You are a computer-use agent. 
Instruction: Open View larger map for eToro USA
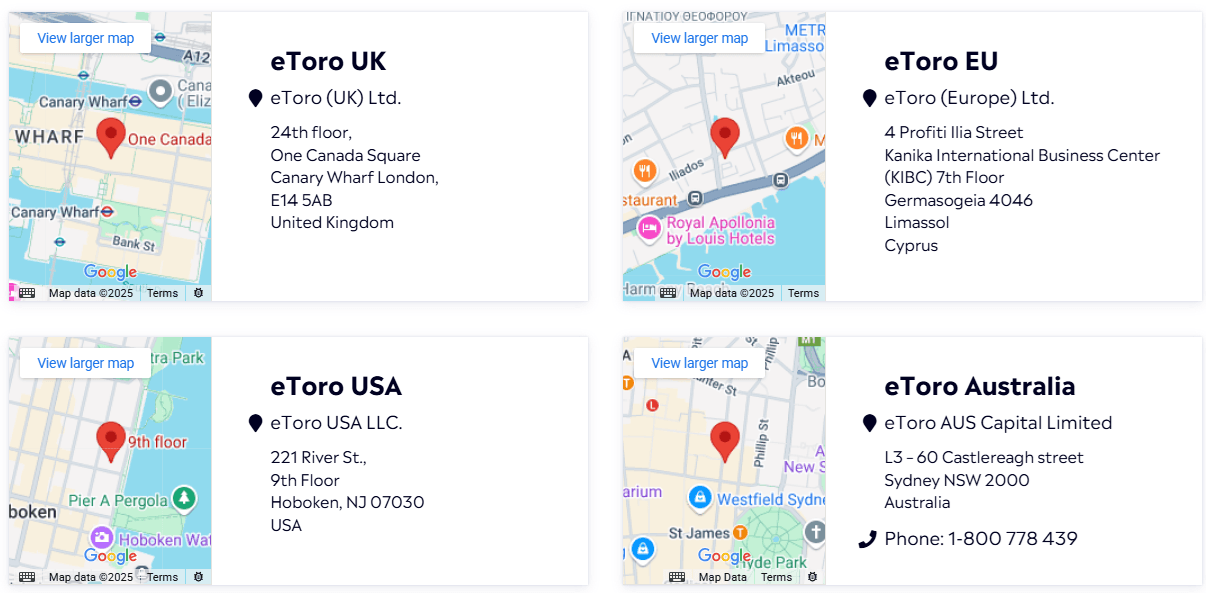tap(86, 363)
